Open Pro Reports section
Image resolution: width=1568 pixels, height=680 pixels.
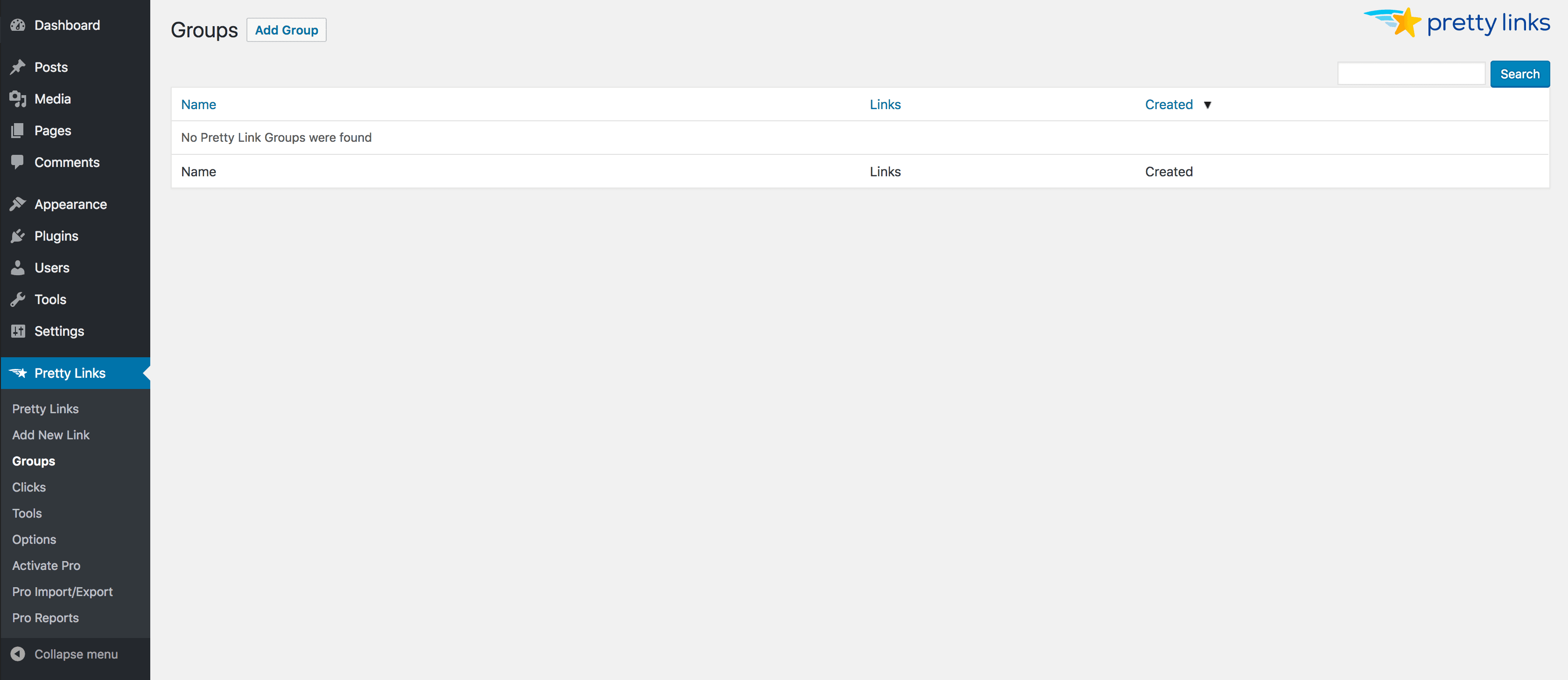[45, 617]
